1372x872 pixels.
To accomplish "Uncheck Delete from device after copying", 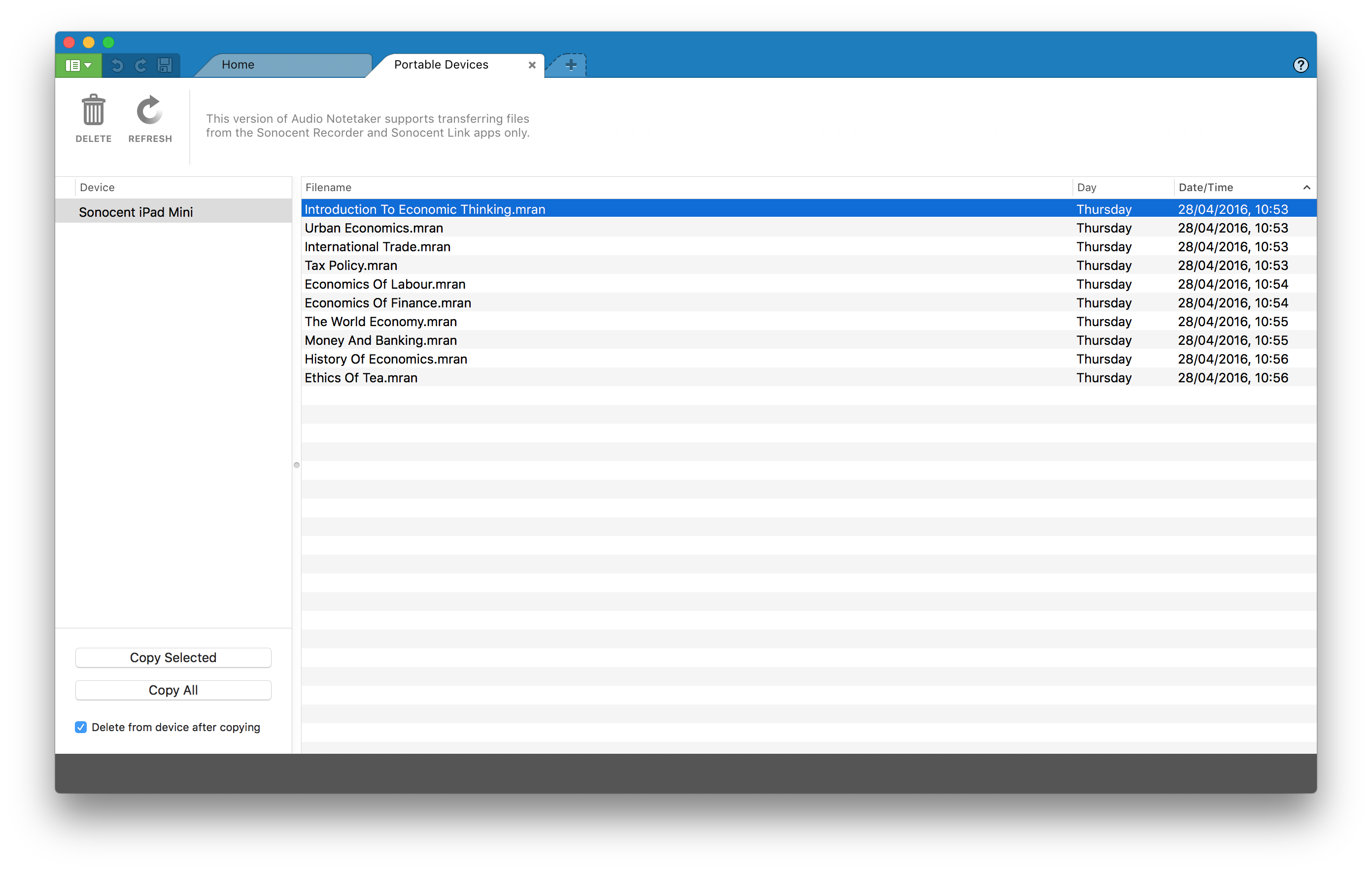I will coord(81,727).
